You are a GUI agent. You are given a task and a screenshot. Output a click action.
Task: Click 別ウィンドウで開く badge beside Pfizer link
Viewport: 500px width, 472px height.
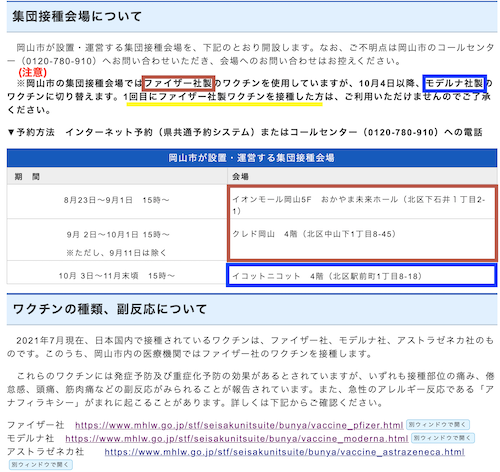pyautogui.click(x=438, y=425)
